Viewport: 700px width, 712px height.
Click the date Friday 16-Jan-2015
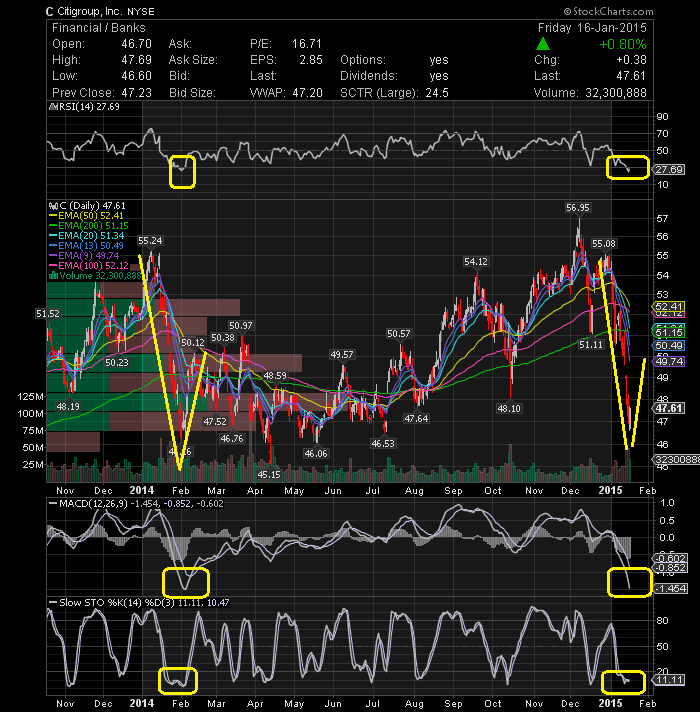pos(592,28)
